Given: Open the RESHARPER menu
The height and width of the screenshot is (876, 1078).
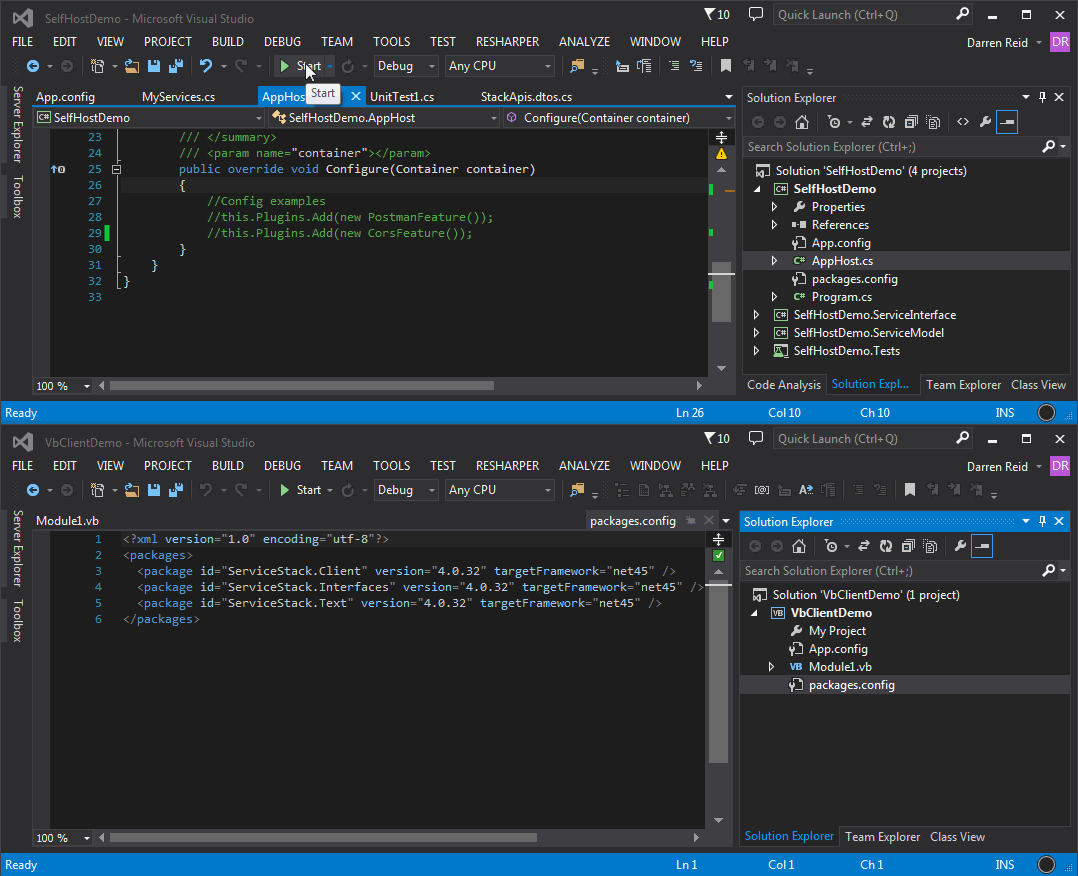Looking at the screenshot, I should click(x=507, y=41).
